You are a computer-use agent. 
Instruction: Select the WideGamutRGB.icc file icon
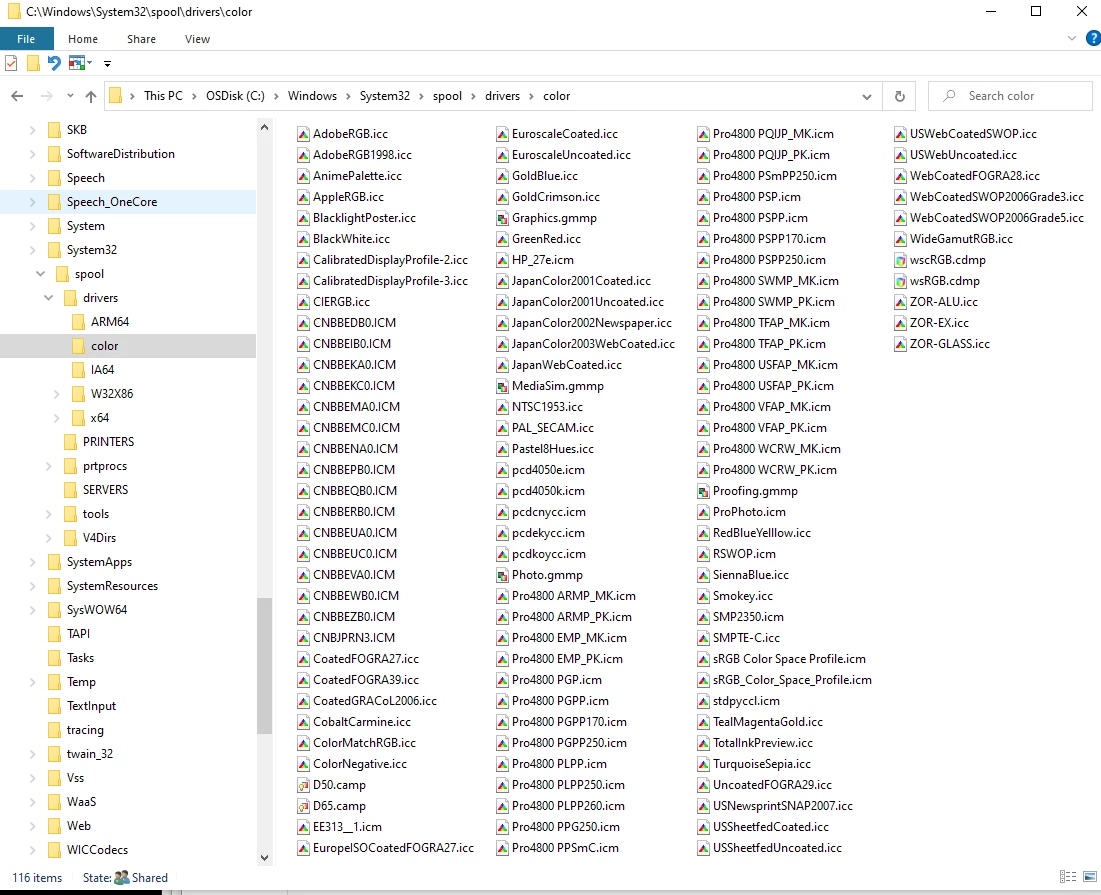(900, 239)
